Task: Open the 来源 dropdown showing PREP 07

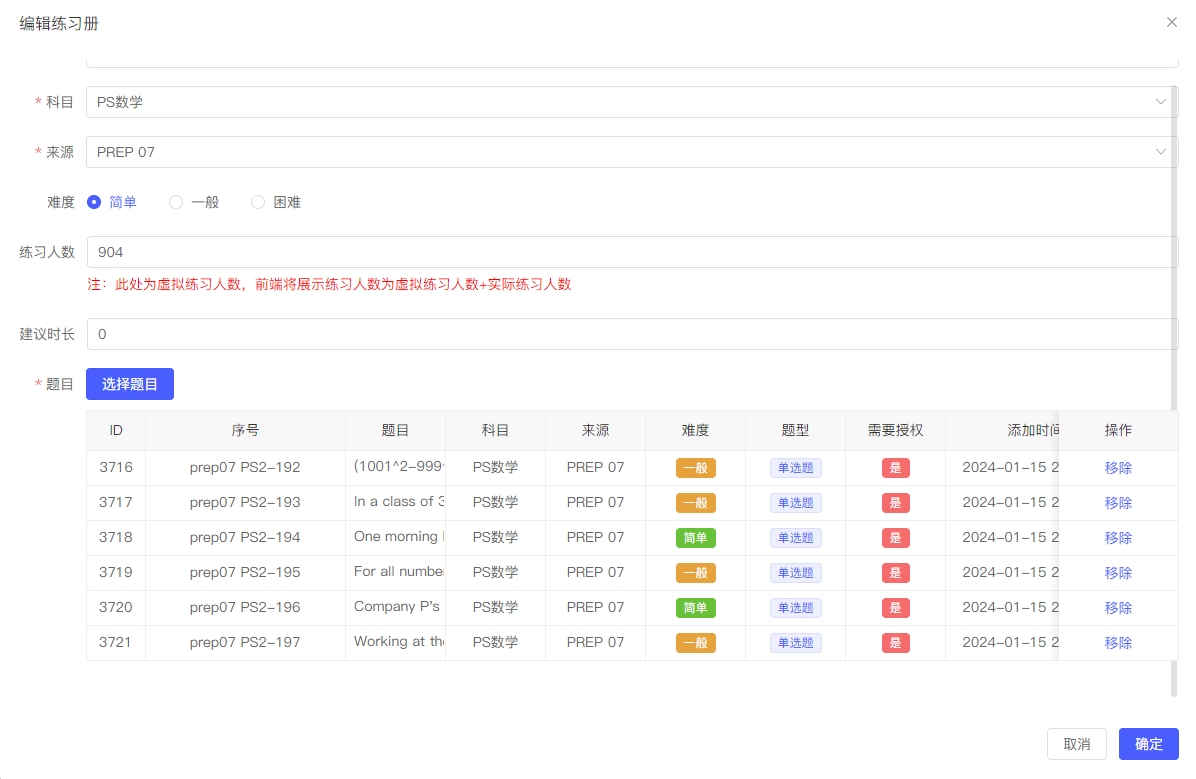Action: point(632,151)
